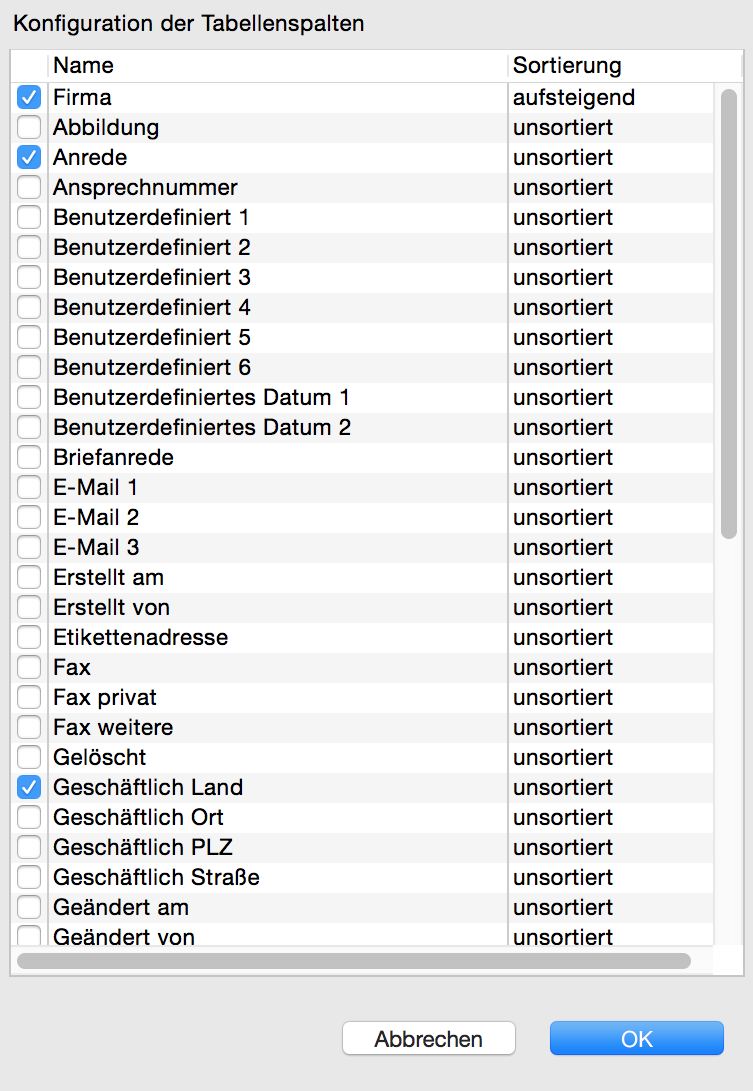The width and height of the screenshot is (753, 1091).
Task: Select the Etikettenadresse row
Action: pyautogui.click(x=362, y=637)
